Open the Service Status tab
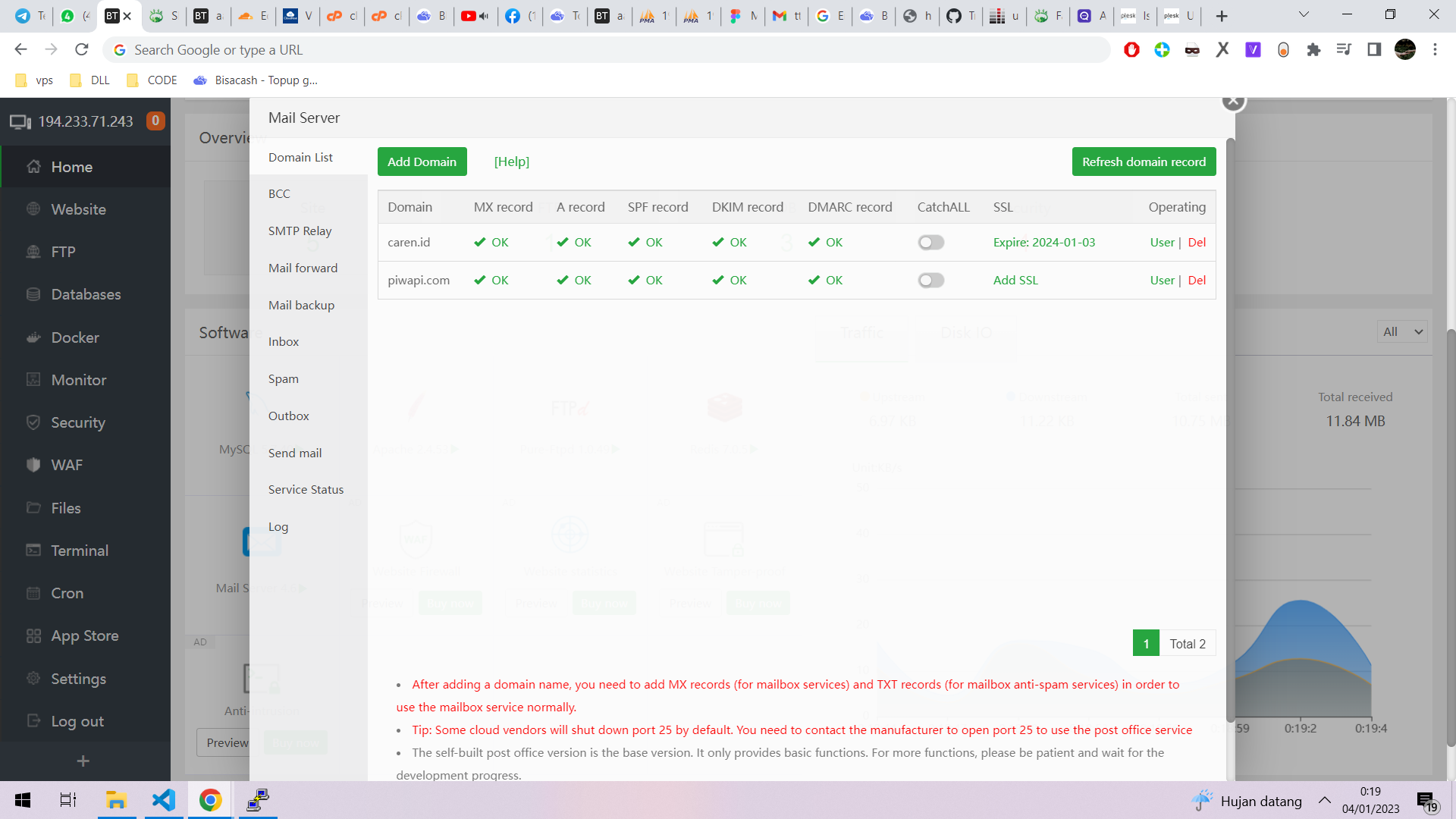The image size is (1456, 819). click(x=306, y=490)
